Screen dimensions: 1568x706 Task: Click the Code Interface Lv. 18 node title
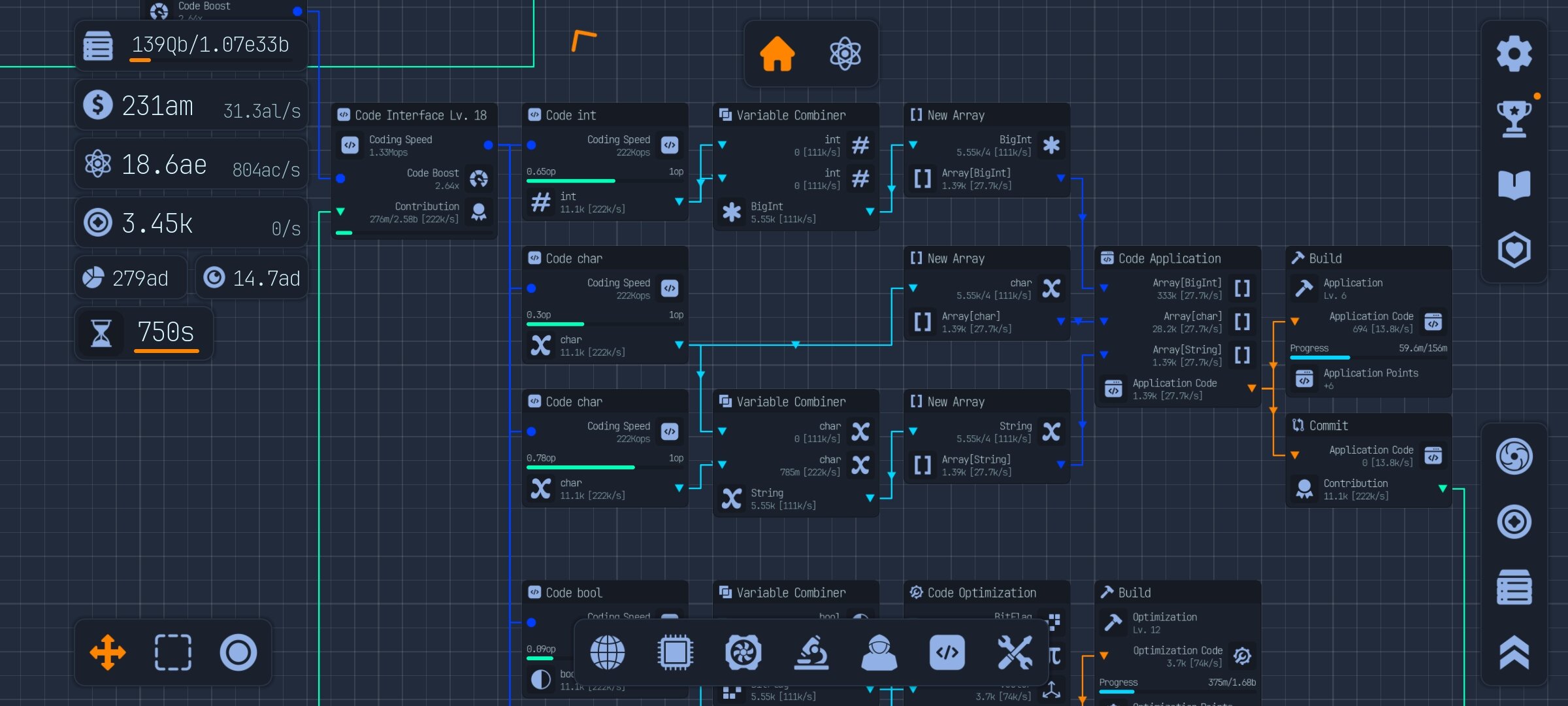(x=420, y=116)
